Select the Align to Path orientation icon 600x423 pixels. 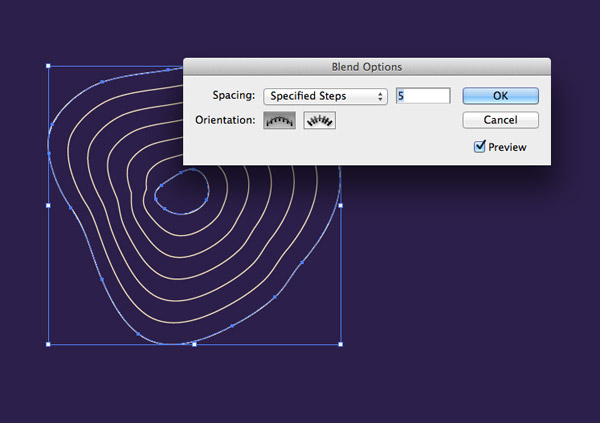coord(319,121)
